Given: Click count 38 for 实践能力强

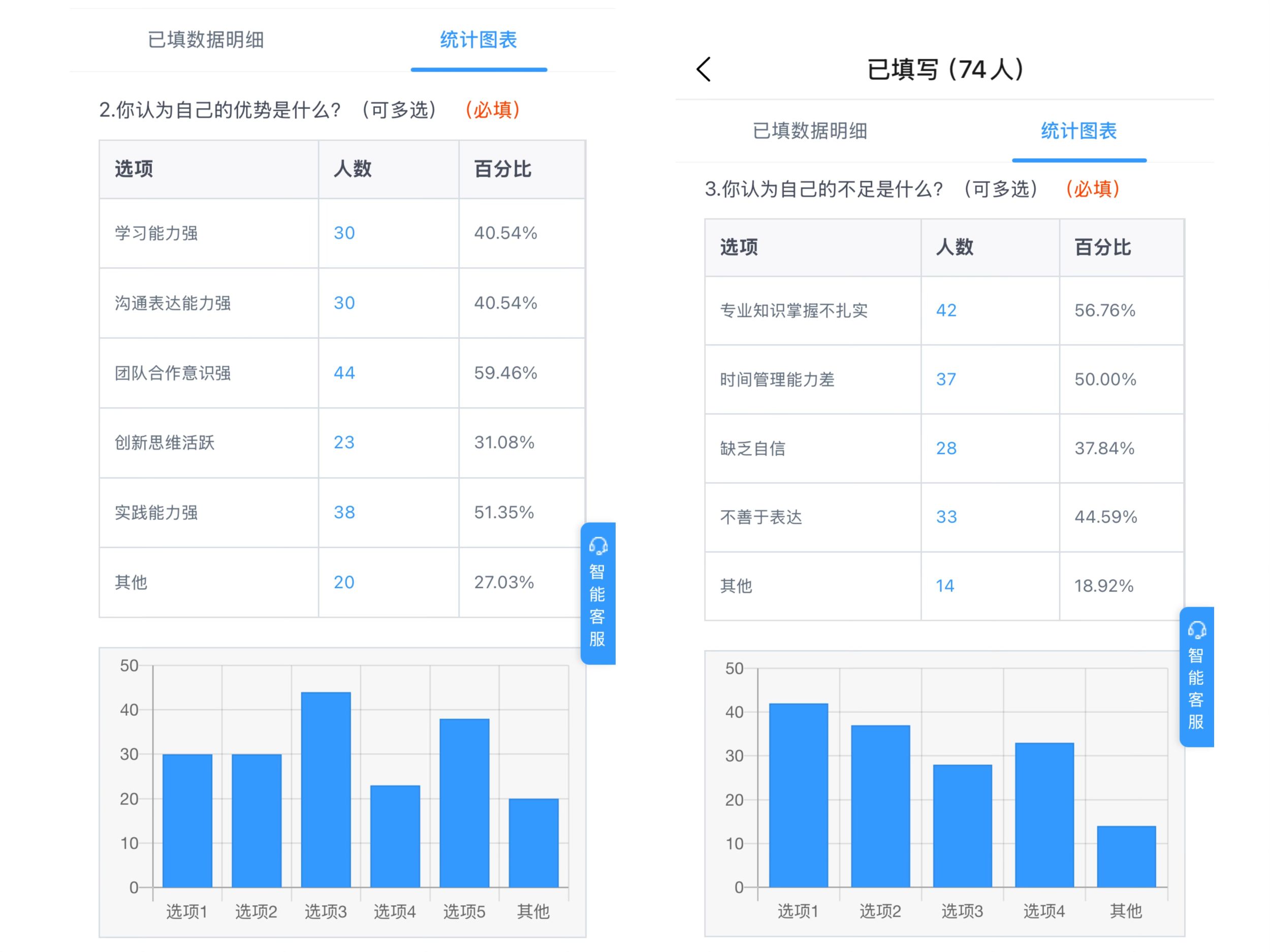Looking at the screenshot, I should [x=344, y=512].
